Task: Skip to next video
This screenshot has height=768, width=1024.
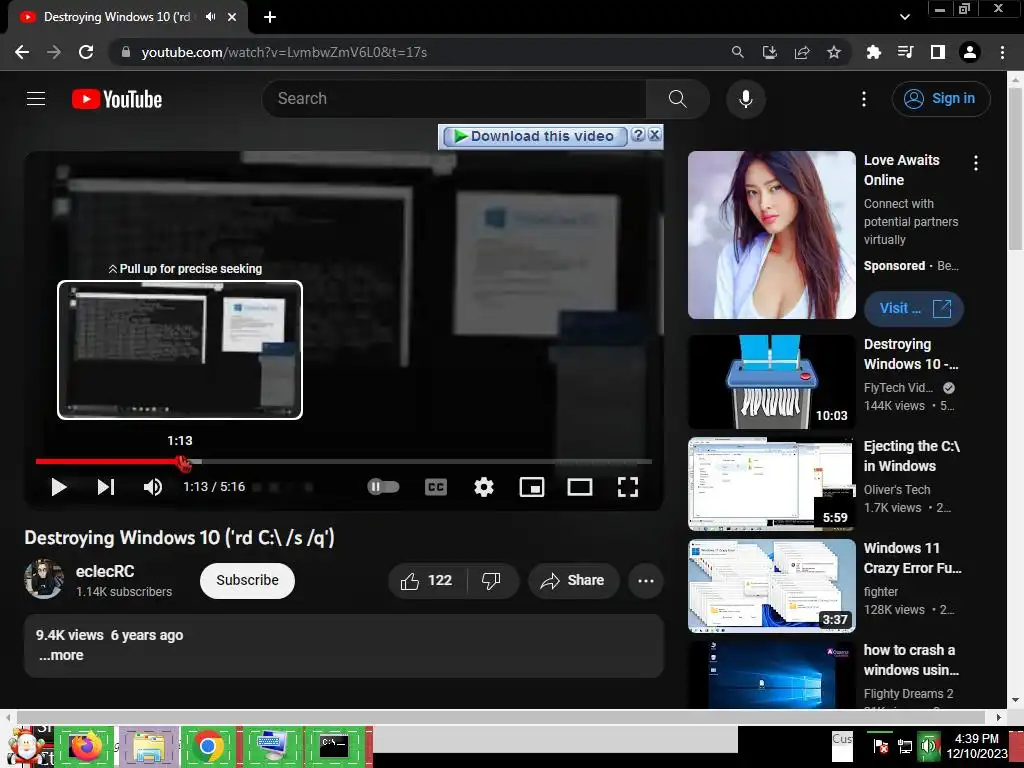Action: pos(106,487)
